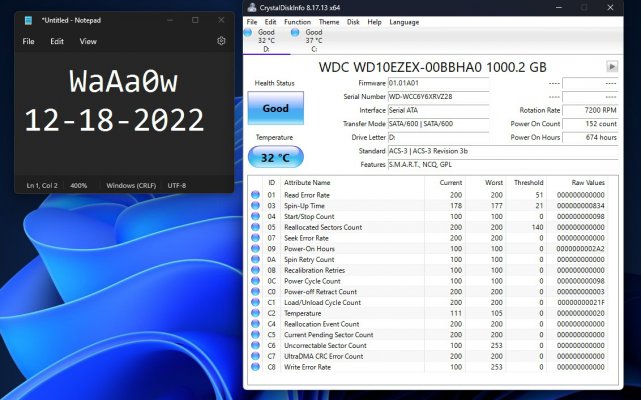This screenshot has height=400, width=641.
Task: Click status orb for Start/Stop Count
Action: point(256,216)
